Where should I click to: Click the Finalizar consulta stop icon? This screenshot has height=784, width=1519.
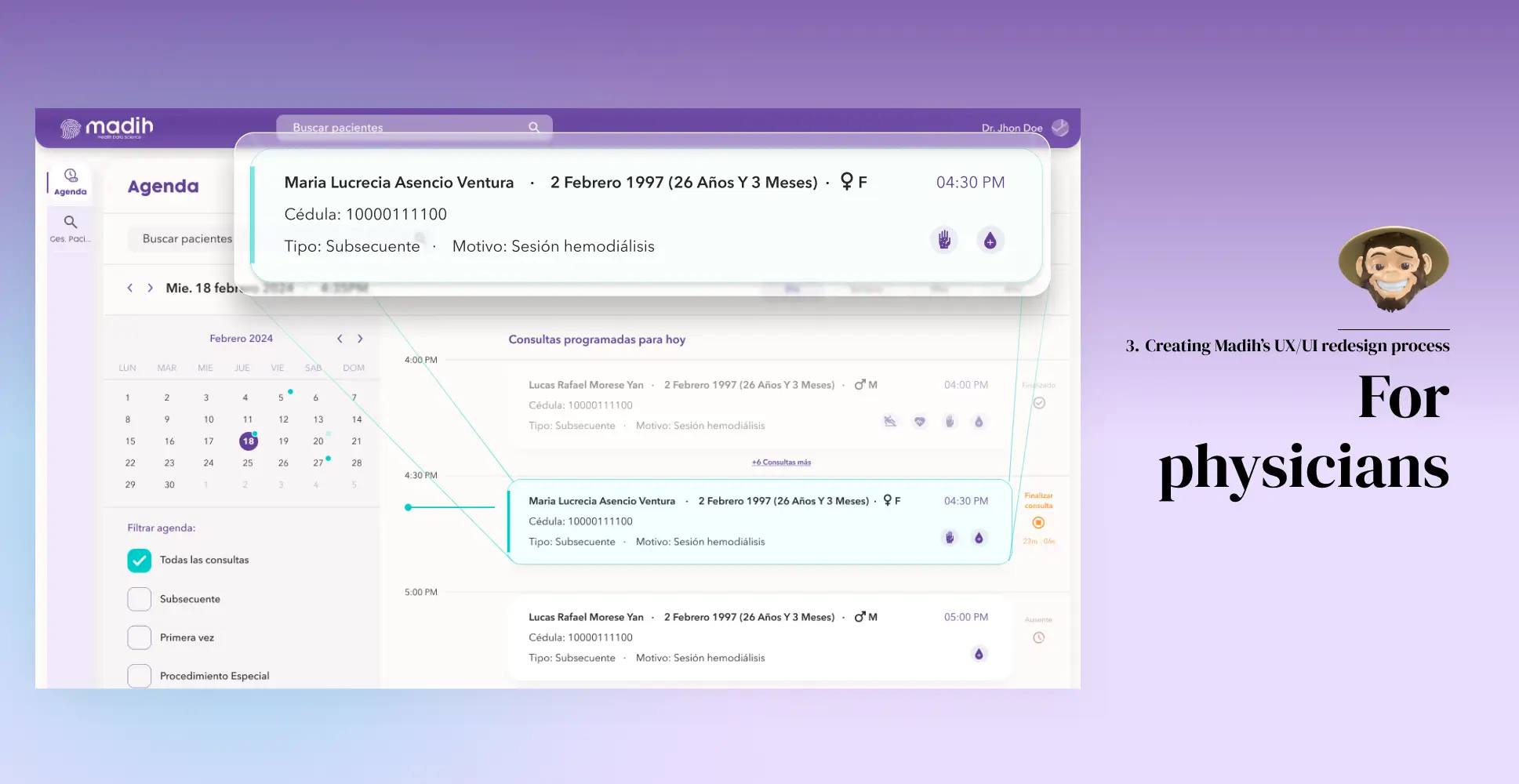1038,523
